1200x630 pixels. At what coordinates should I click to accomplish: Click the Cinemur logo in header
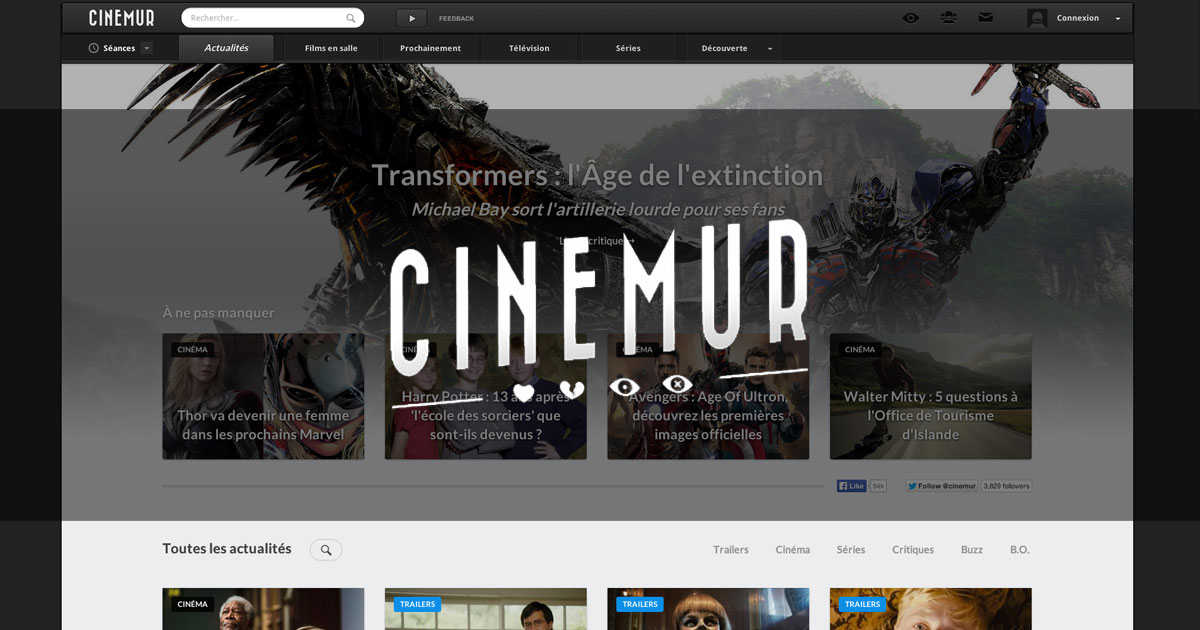[121, 18]
